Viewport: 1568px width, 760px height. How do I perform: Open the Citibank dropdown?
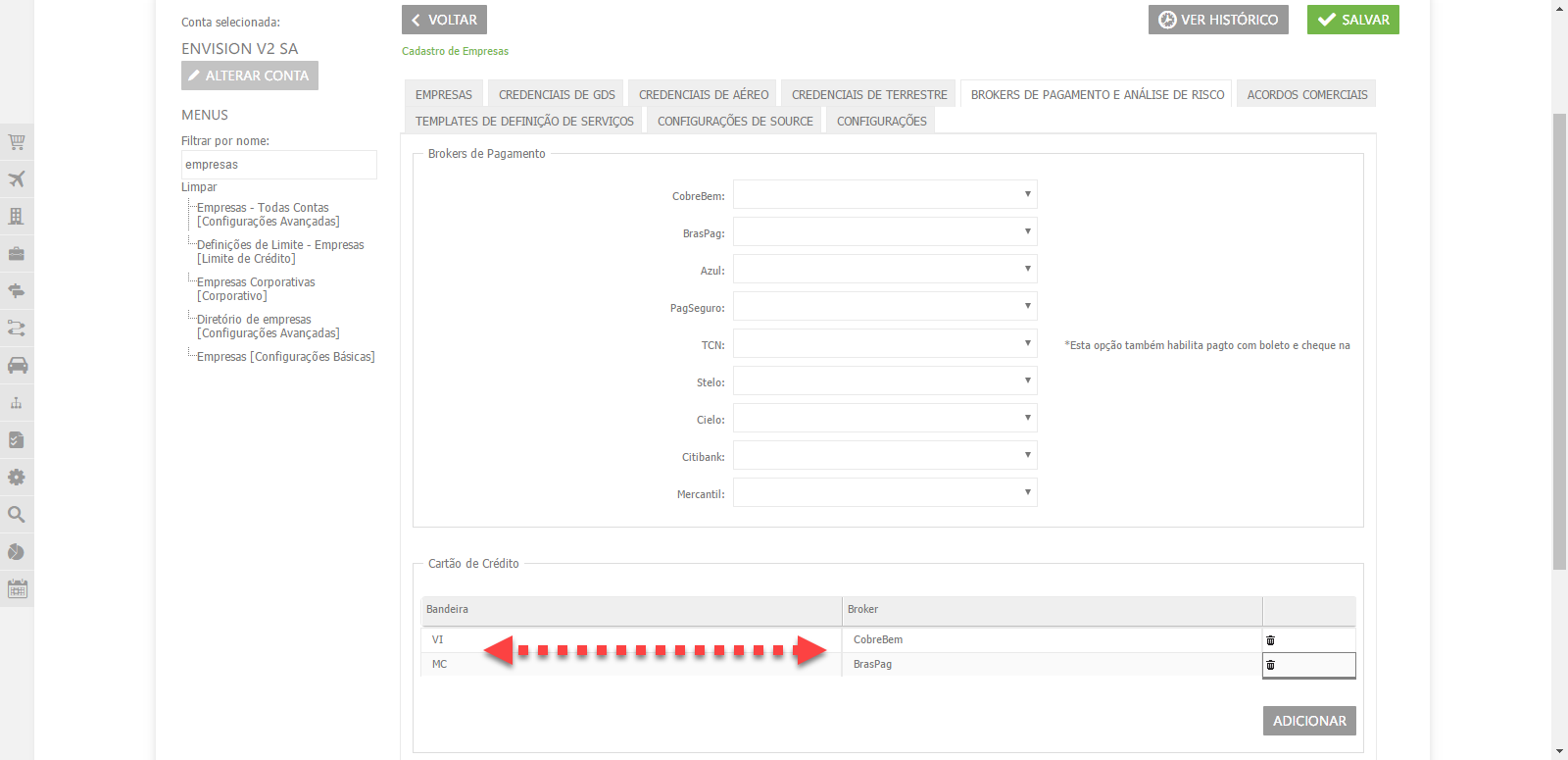pos(885,455)
